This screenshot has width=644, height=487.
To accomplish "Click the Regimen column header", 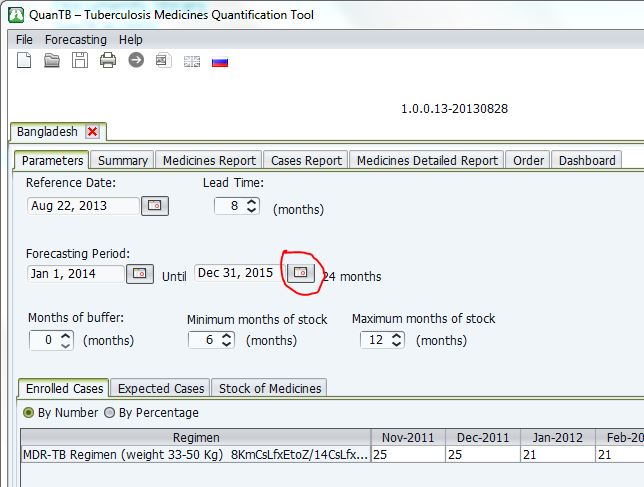I will coord(196,438).
